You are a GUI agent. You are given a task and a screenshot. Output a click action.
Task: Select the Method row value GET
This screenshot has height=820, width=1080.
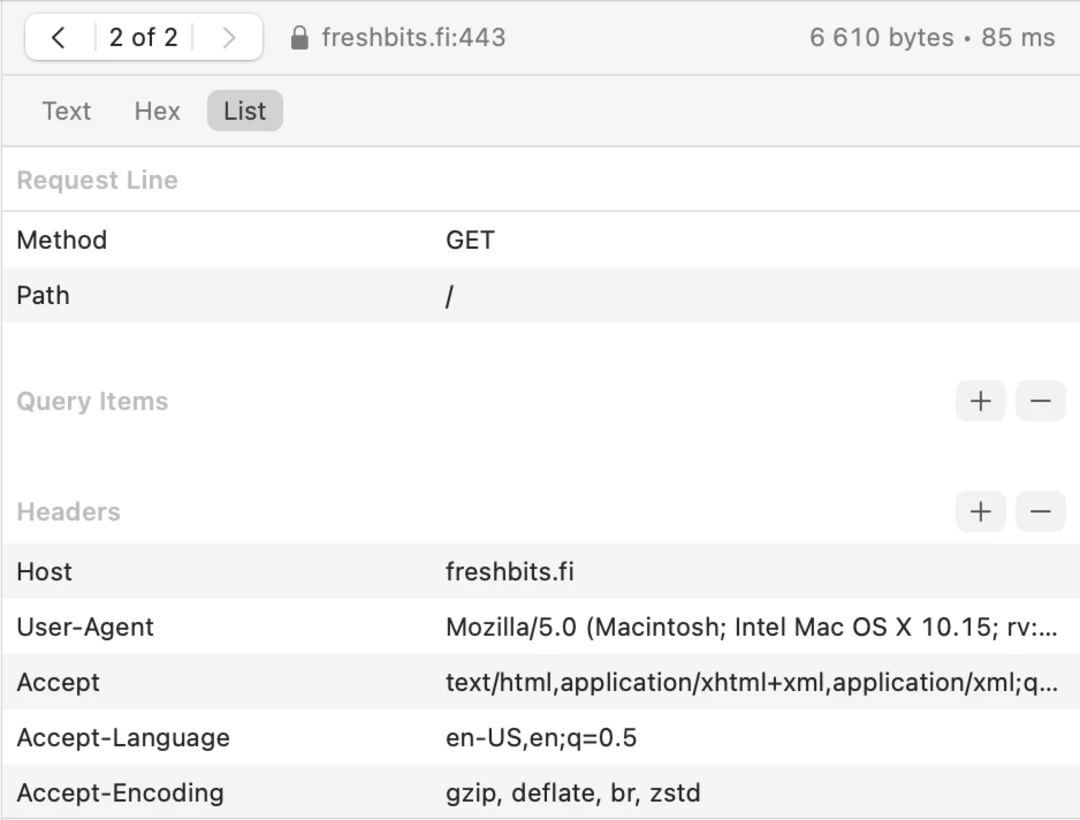pyautogui.click(x=470, y=240)
